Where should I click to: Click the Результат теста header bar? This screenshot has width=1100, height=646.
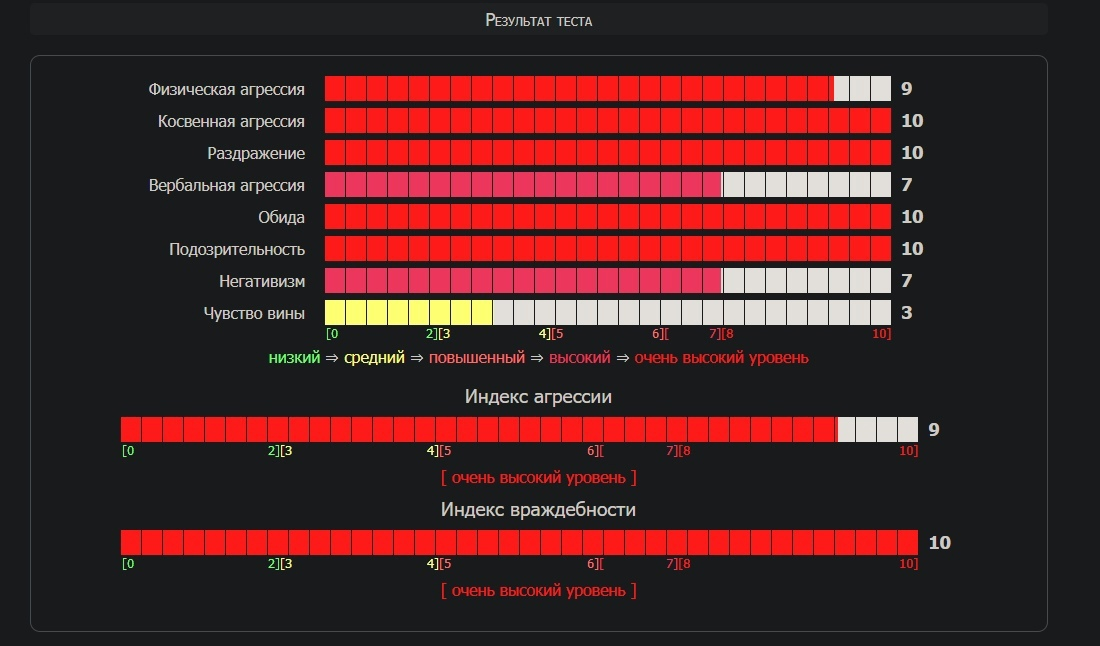tap(538, 20)
